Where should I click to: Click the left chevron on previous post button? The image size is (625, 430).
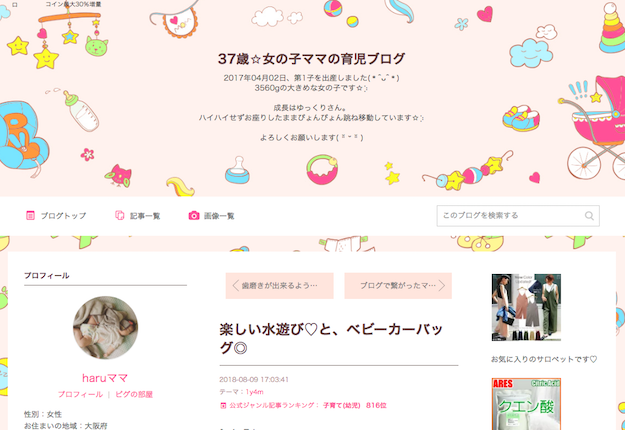click(235, 286)
